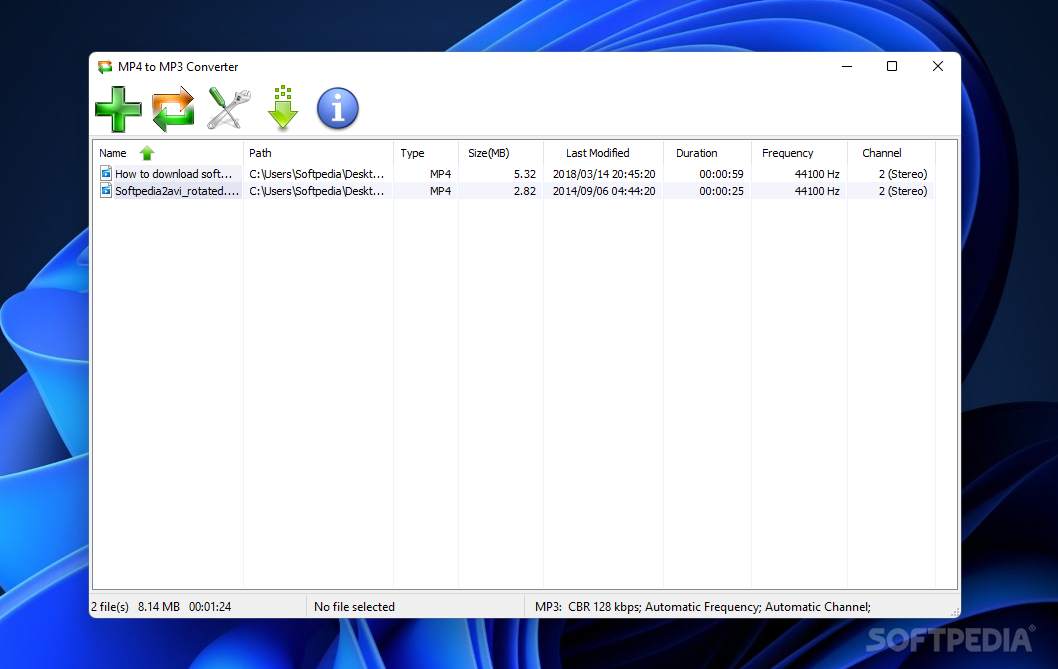Image resolution: width=1058 pixels, height=669 pixels.
Task: Sort list by Size(MB) column header
Action: 501,153
